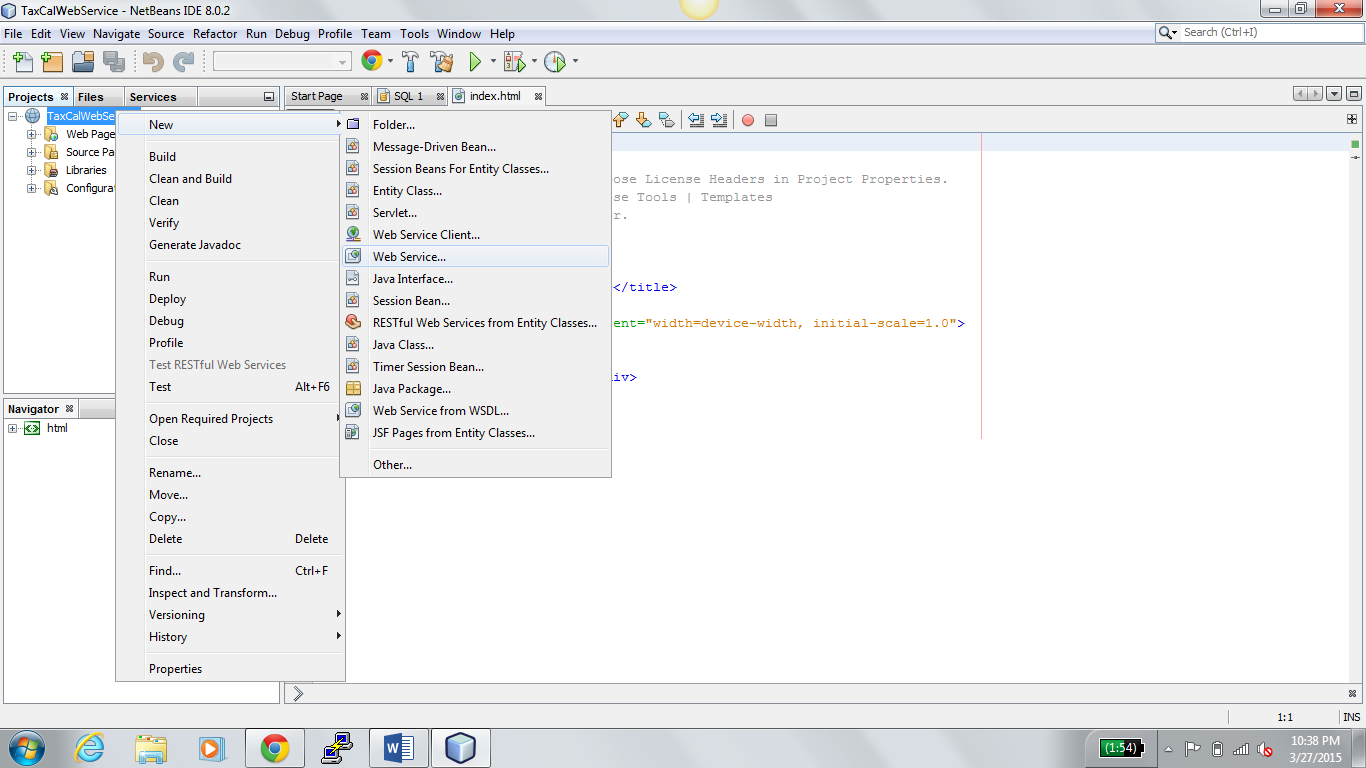Open the Windows Start button
This screenshot has height=768, width=1366.
[27, 747]
